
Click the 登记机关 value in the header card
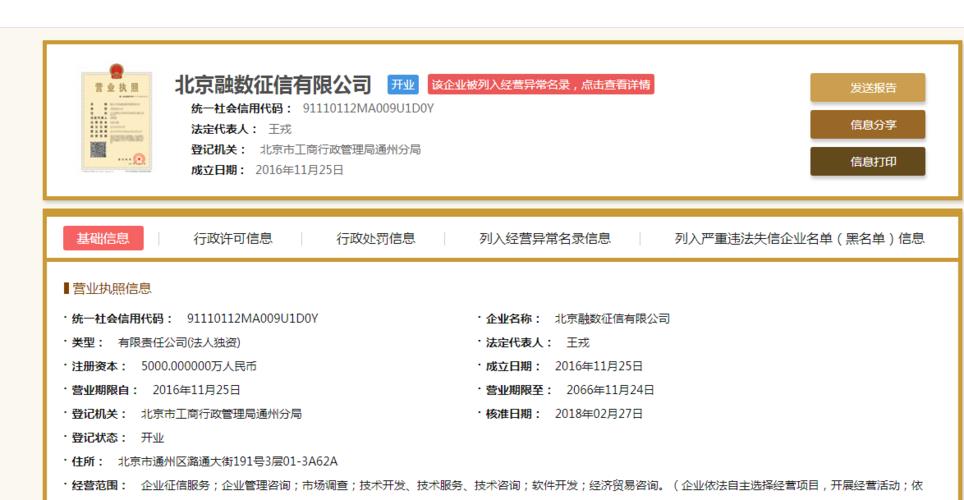[340, 150]
